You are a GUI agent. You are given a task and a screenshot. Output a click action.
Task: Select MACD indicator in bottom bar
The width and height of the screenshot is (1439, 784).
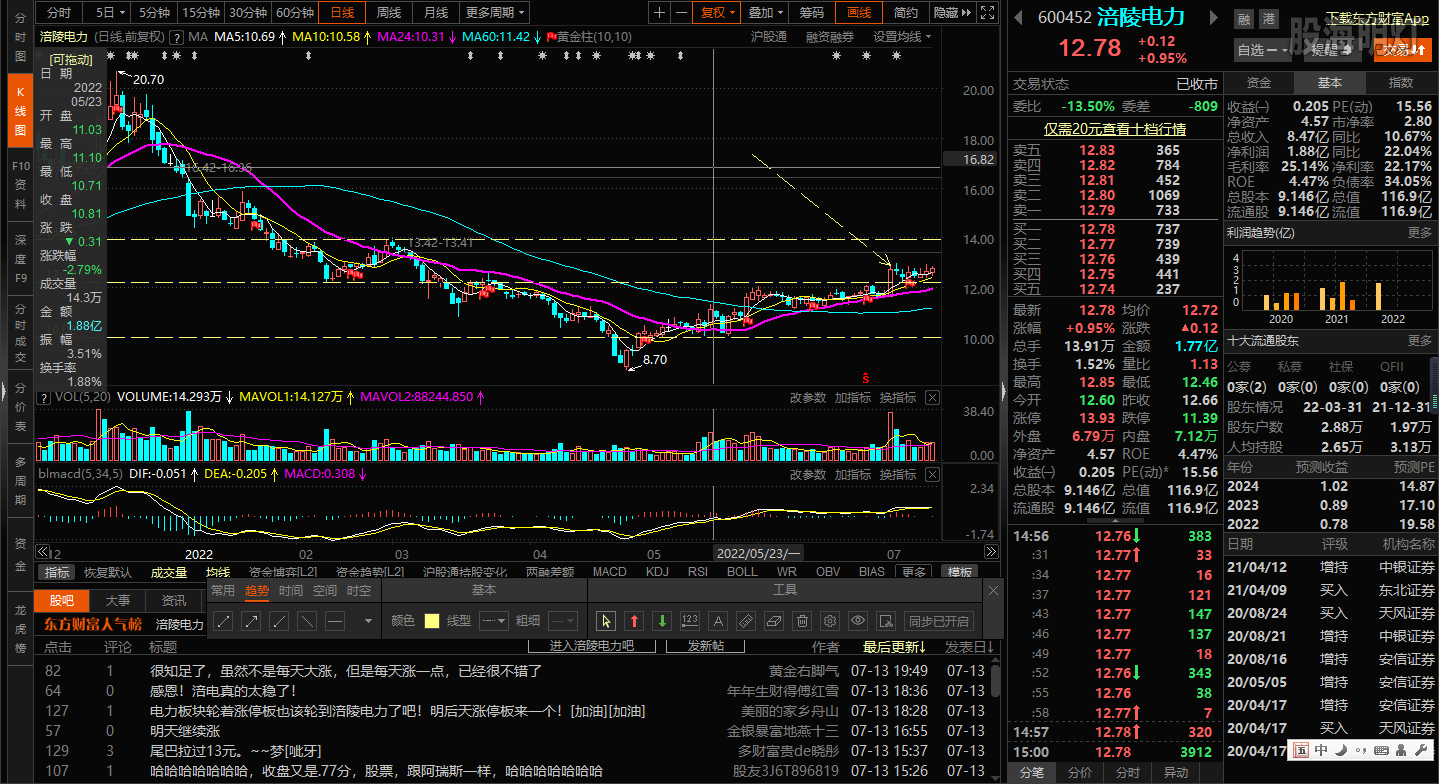click(x=609, y=572)
